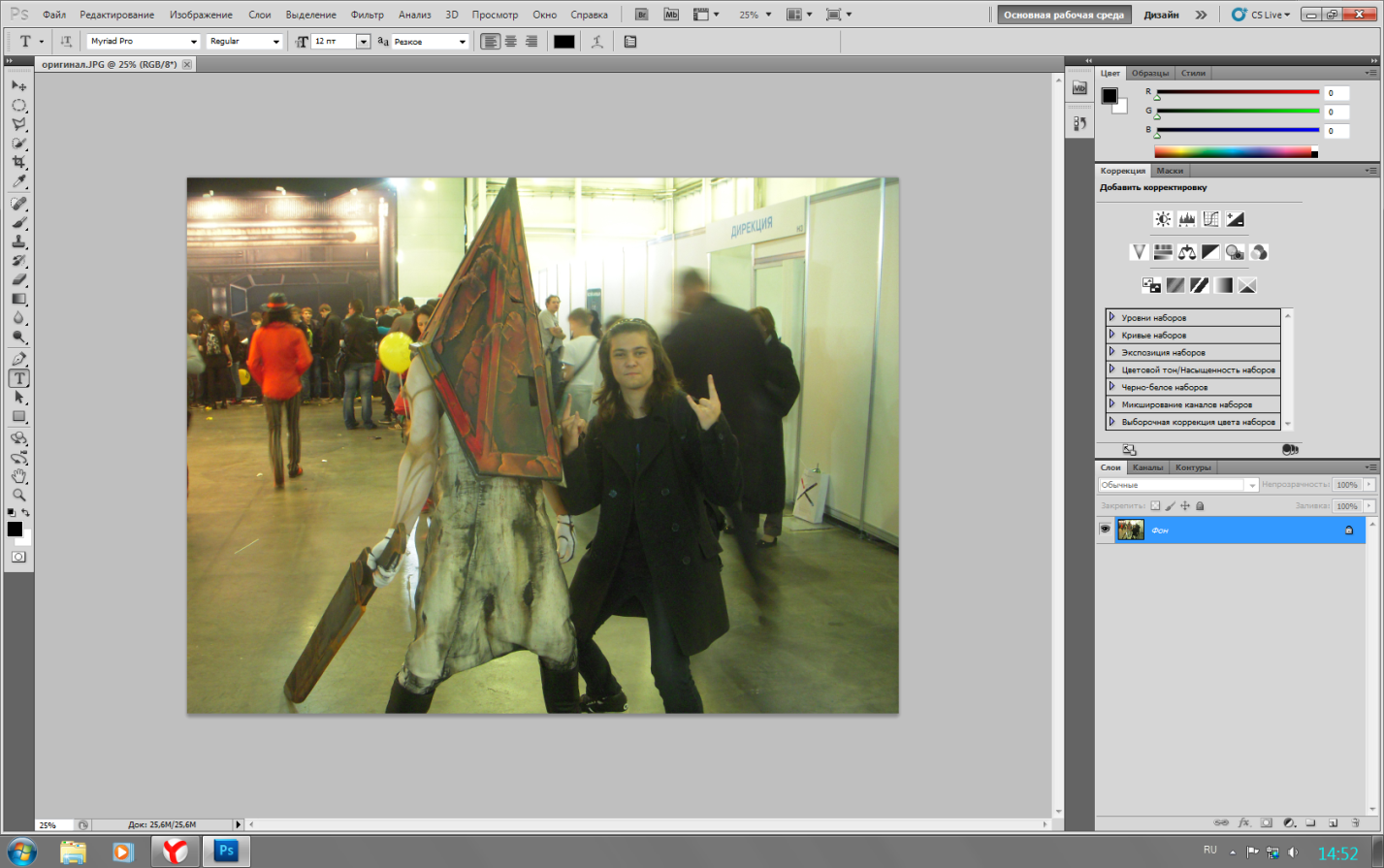The image size is (1384, 868).
Task: Click the Основная рабочая среда workspace button
Action: click(1064, 15)
